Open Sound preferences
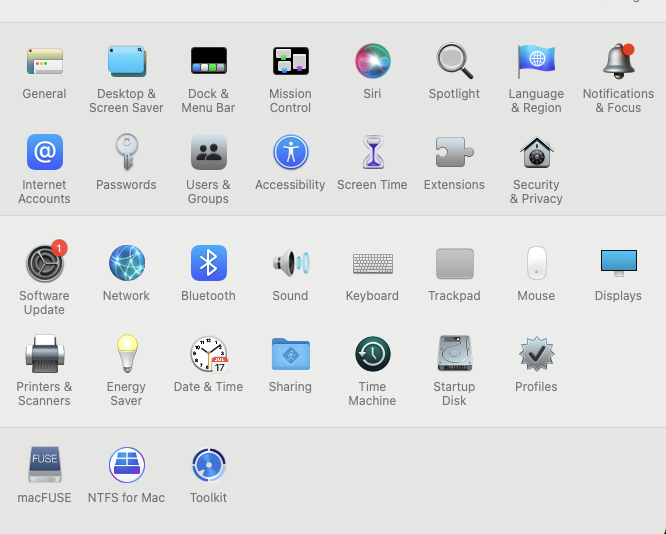Viewport: 666px width, 534px height. point(291,263)
